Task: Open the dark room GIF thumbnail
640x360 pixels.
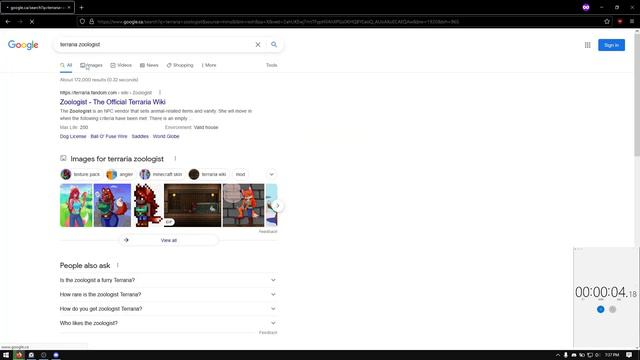Action: click(x=193, y=205)
